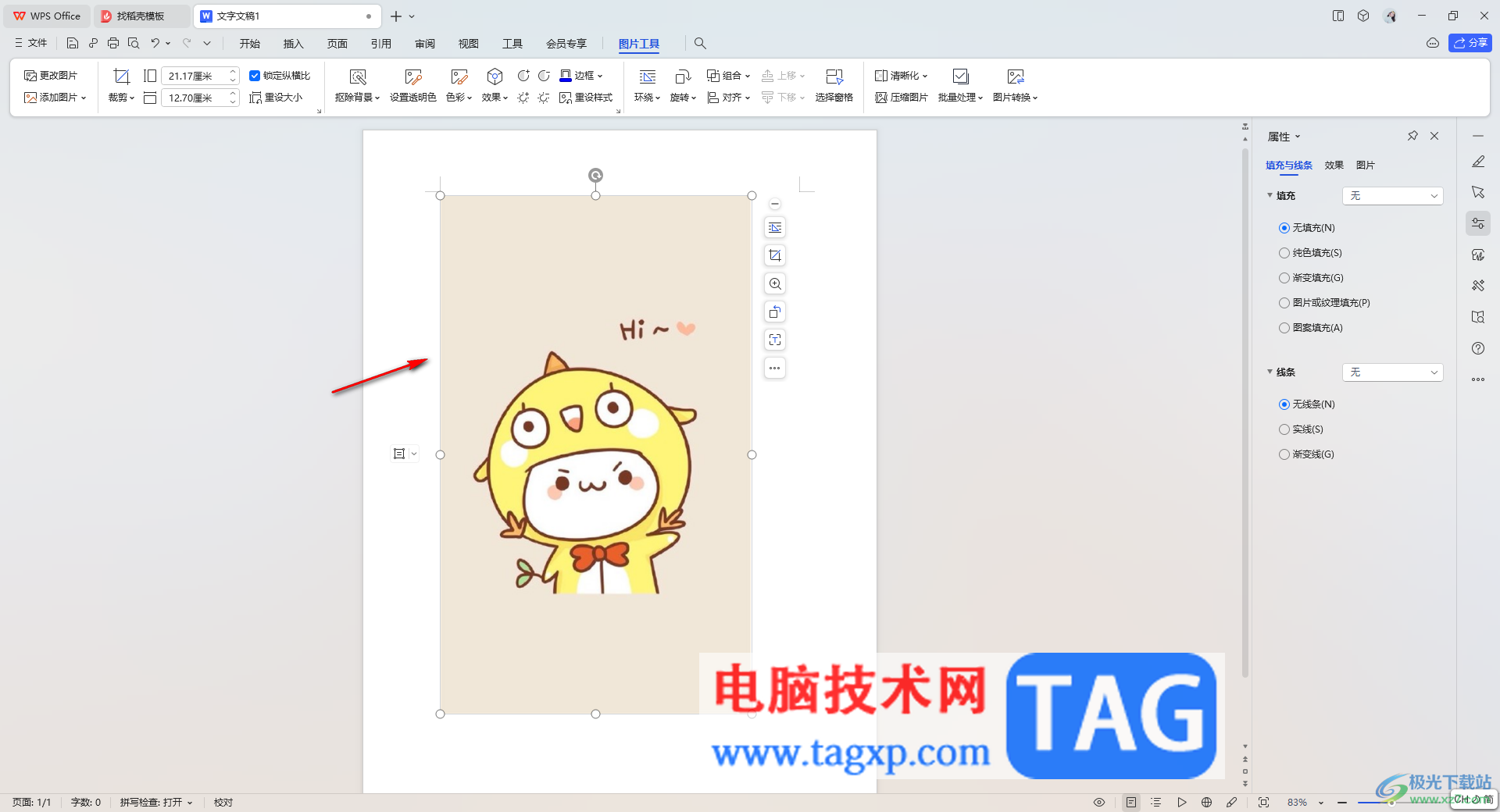
Task: Click the 更改图片 change picture button
Action: 51,76
